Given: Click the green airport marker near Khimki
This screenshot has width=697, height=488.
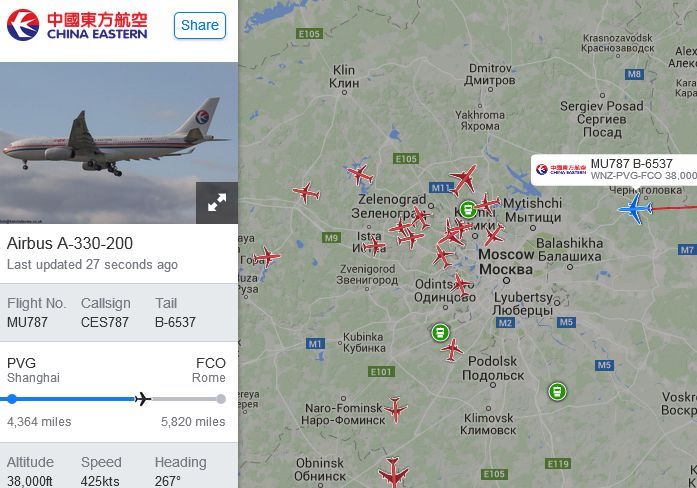Looking at the screenshot, I should (x=467, y=209).
